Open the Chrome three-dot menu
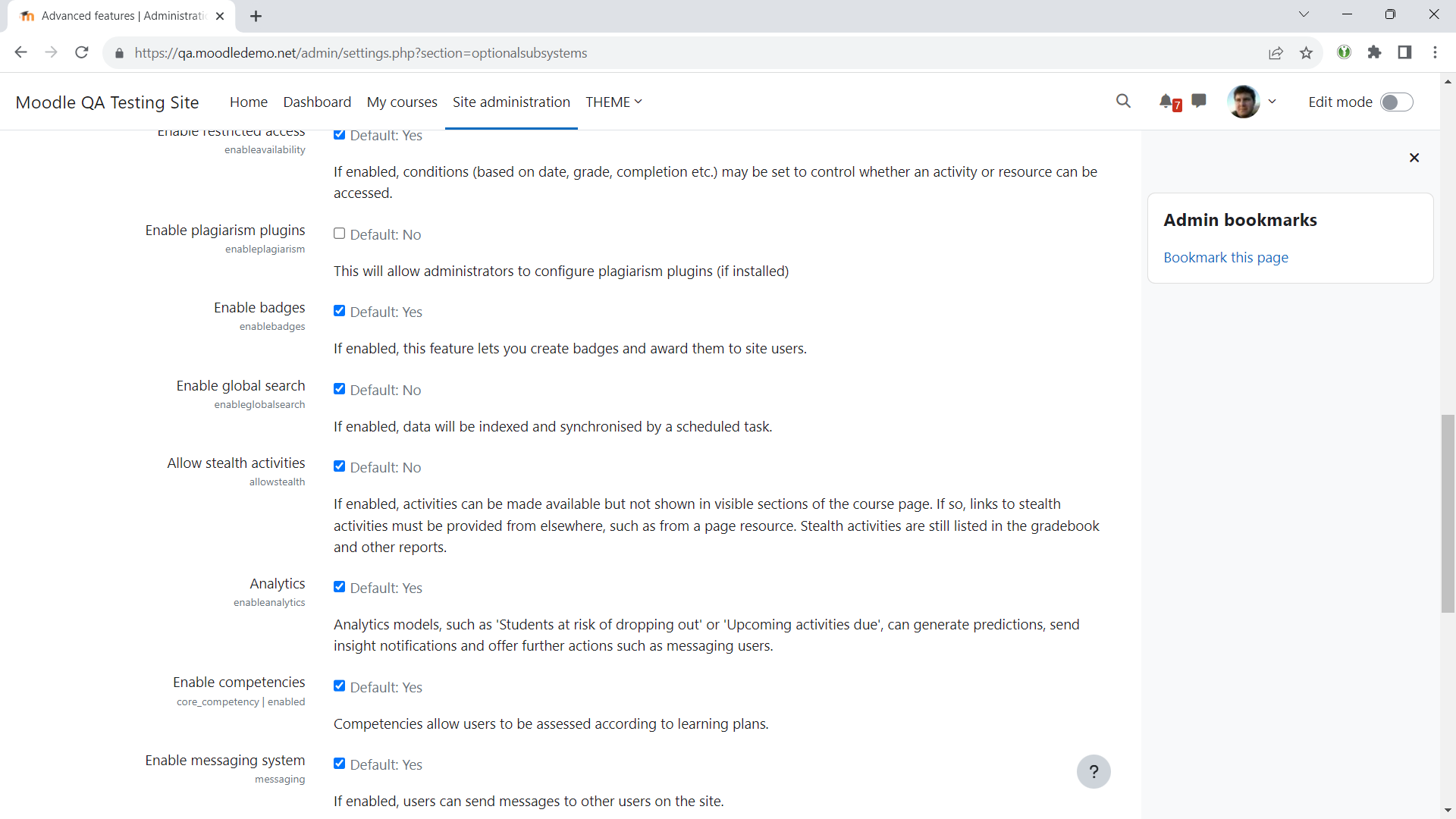Image resolution: width=1456 pixels, height=819 pixels. [x=1435, y=52]
